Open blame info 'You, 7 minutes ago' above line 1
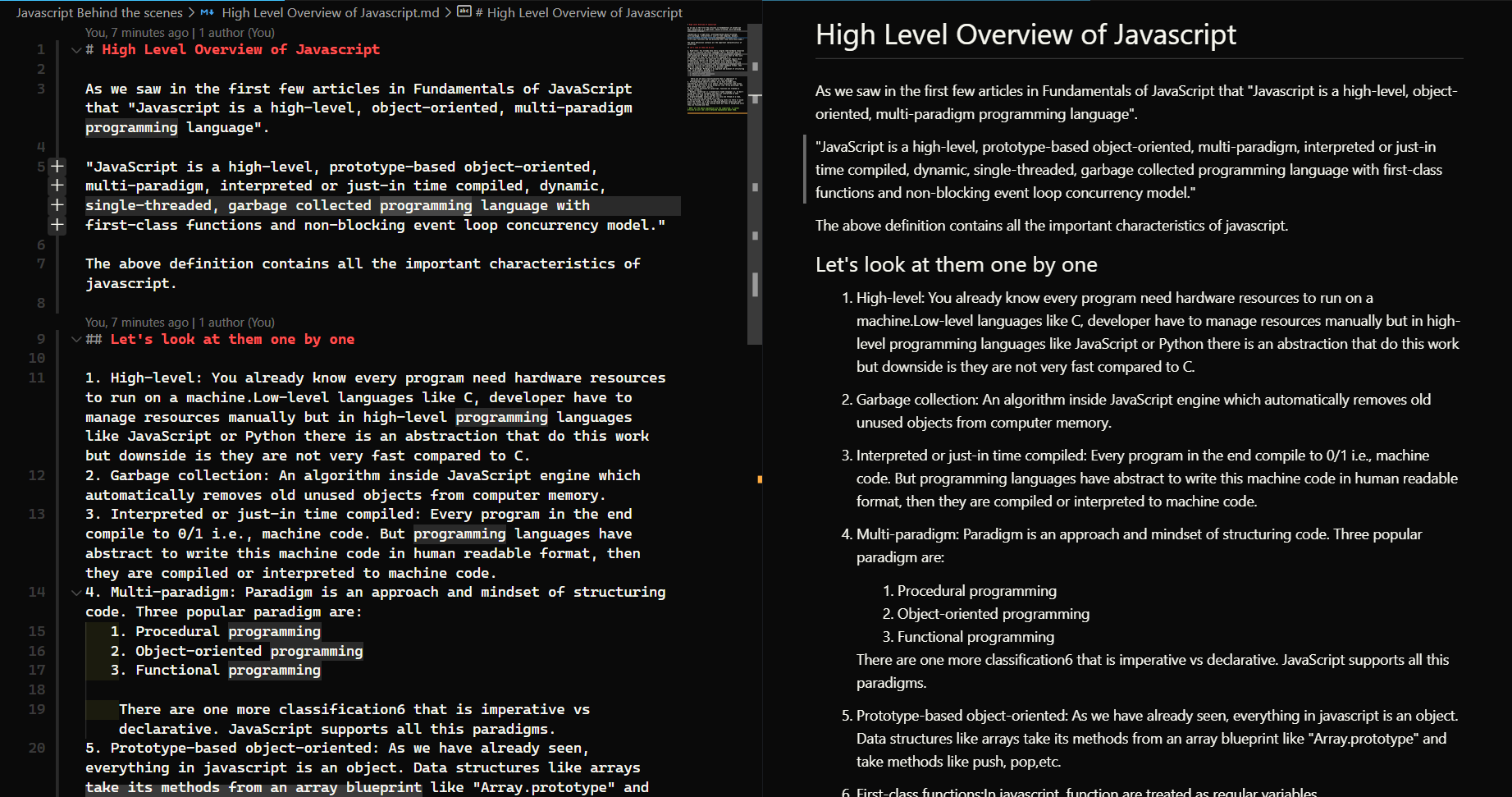1512x797 pixels. point(134,32)
